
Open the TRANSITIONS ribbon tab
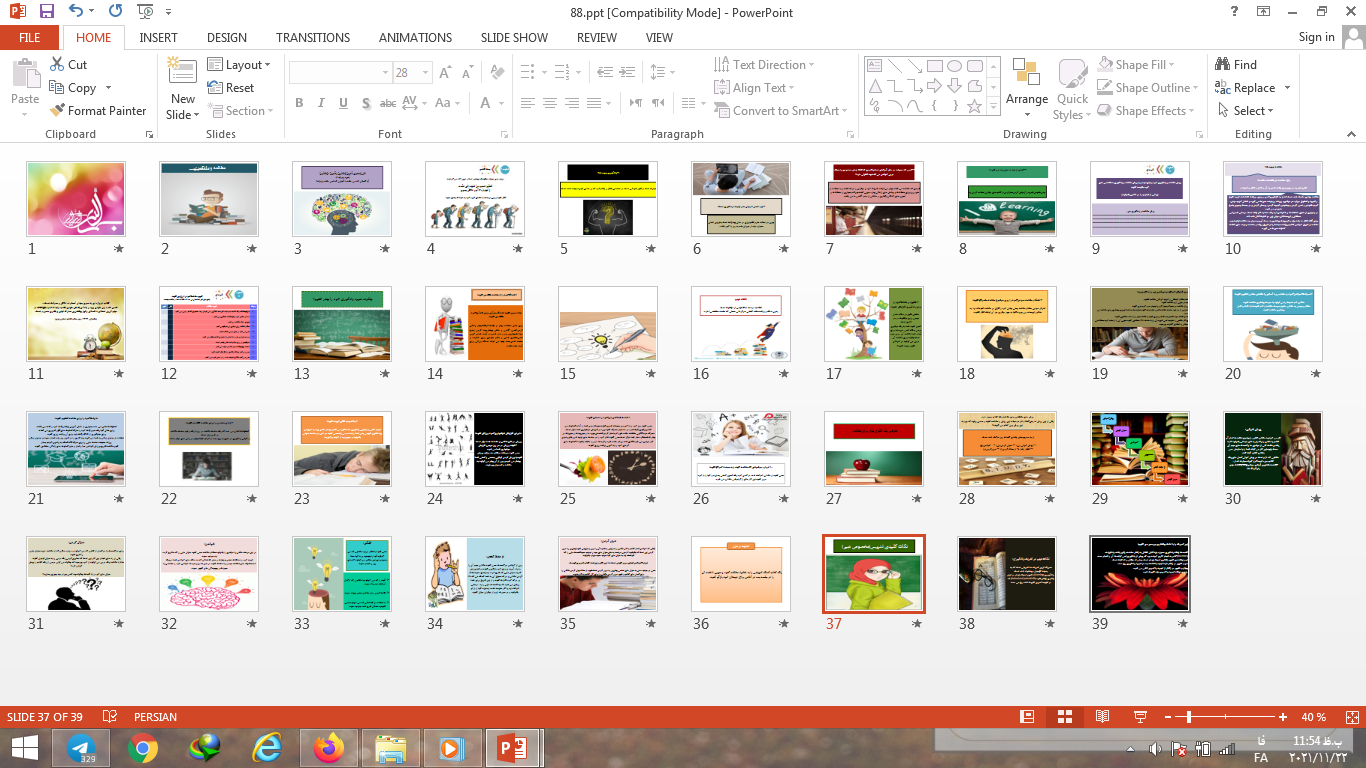(x=313, y=38)
